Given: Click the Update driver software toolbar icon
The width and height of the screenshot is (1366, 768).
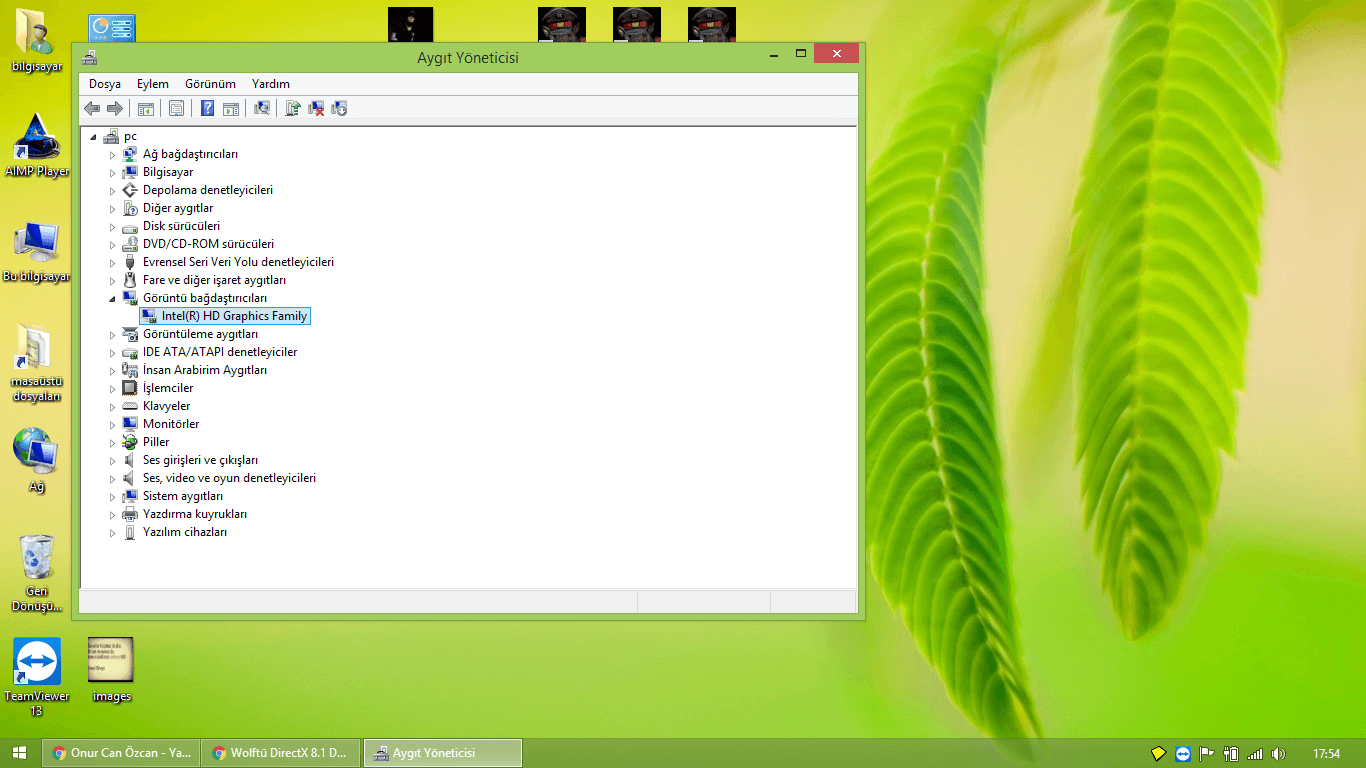Looking at the screenshot, I should click(x=293, y=108).
